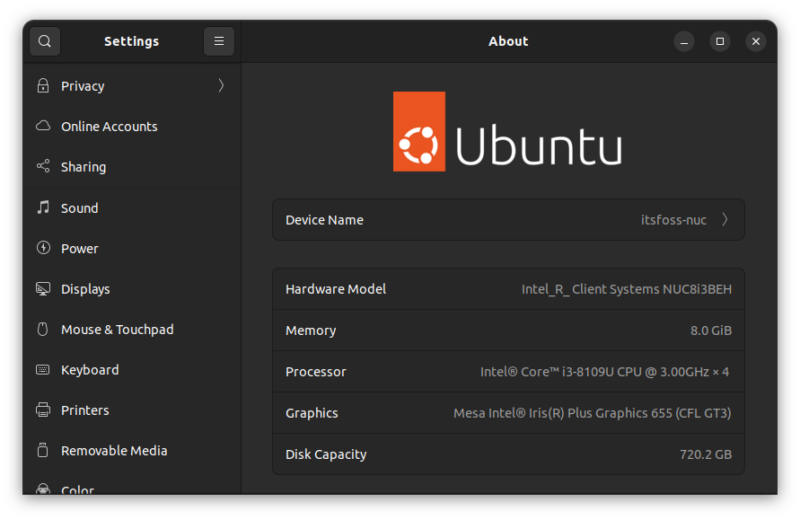Switch to Displays panel
This screenshot has height=520, width=800.
[x=132, y=289]
